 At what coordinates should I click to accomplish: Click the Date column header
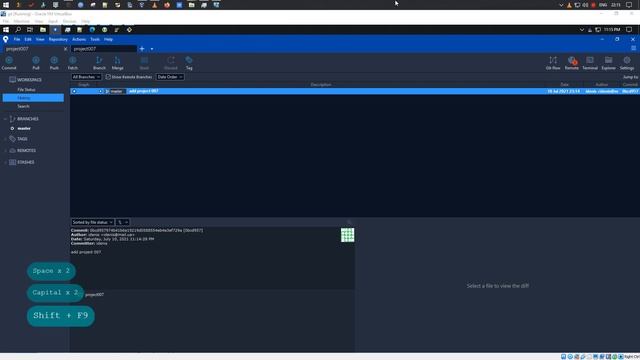(564, 84)
